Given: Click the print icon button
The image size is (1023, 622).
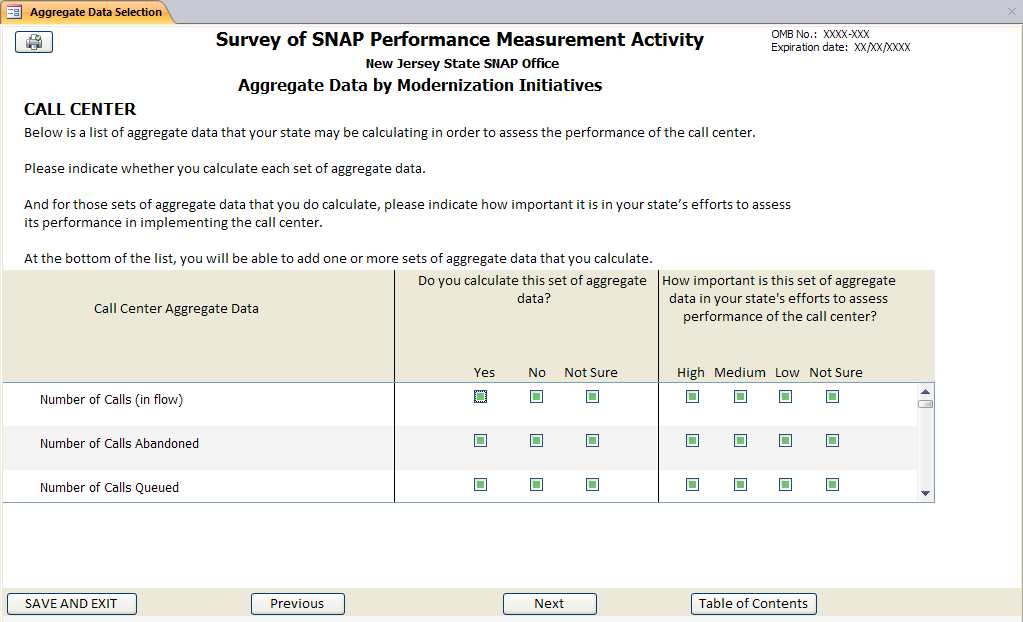Looking at the screenshot, I should coord(34,42).
